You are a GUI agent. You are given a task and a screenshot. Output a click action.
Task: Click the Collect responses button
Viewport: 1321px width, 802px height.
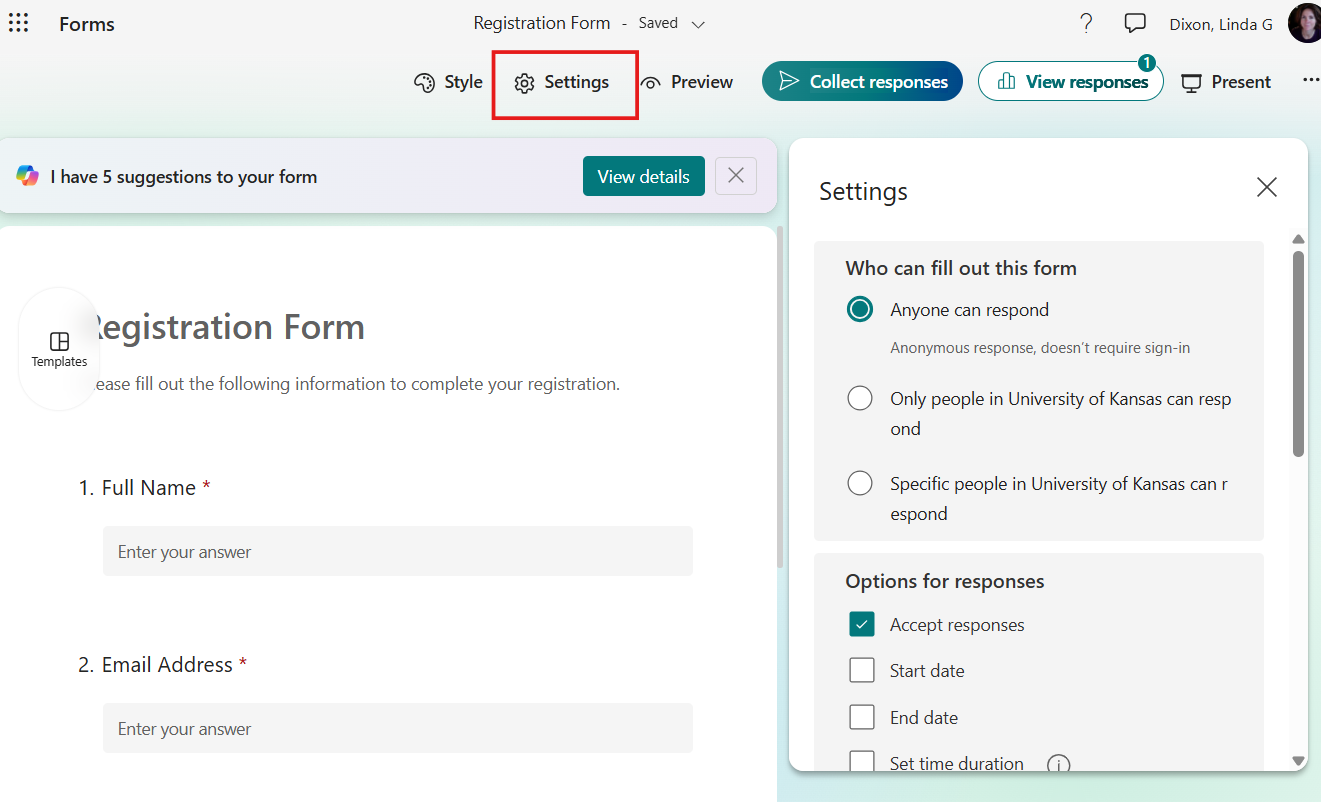[862, 82]
